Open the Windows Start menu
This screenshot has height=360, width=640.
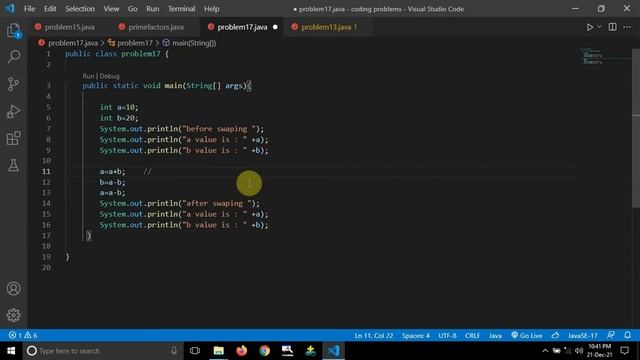pos(11,351)
